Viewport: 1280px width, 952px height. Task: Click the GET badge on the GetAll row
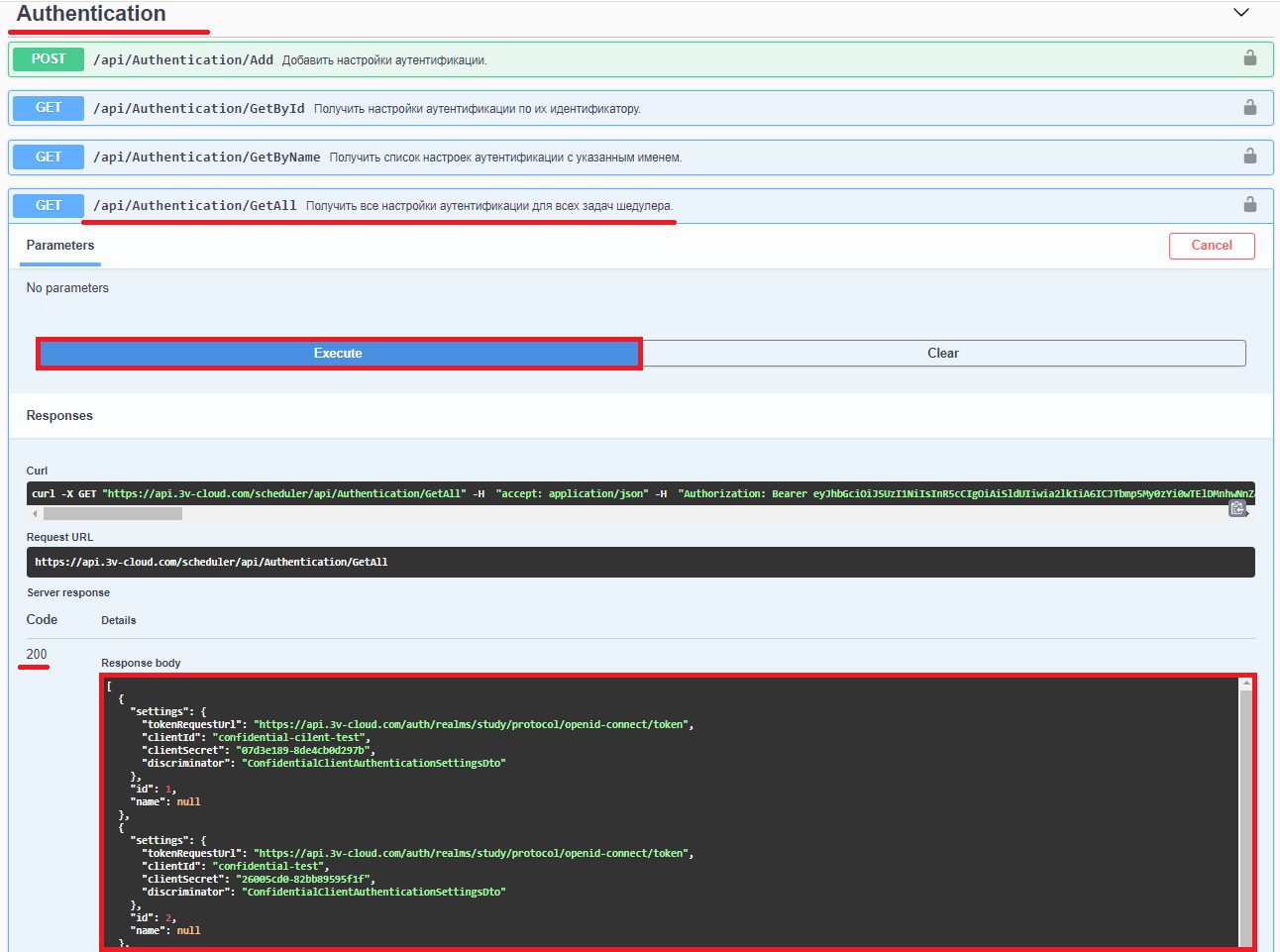[49, 205]
